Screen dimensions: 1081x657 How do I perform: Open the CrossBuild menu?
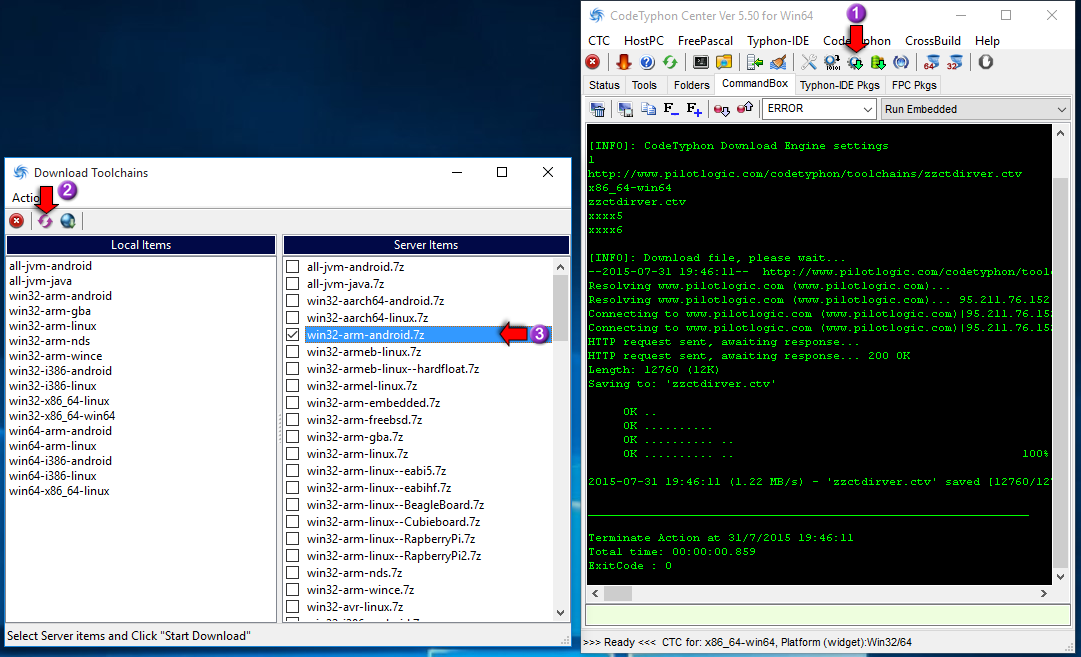(x=933, y=41)
